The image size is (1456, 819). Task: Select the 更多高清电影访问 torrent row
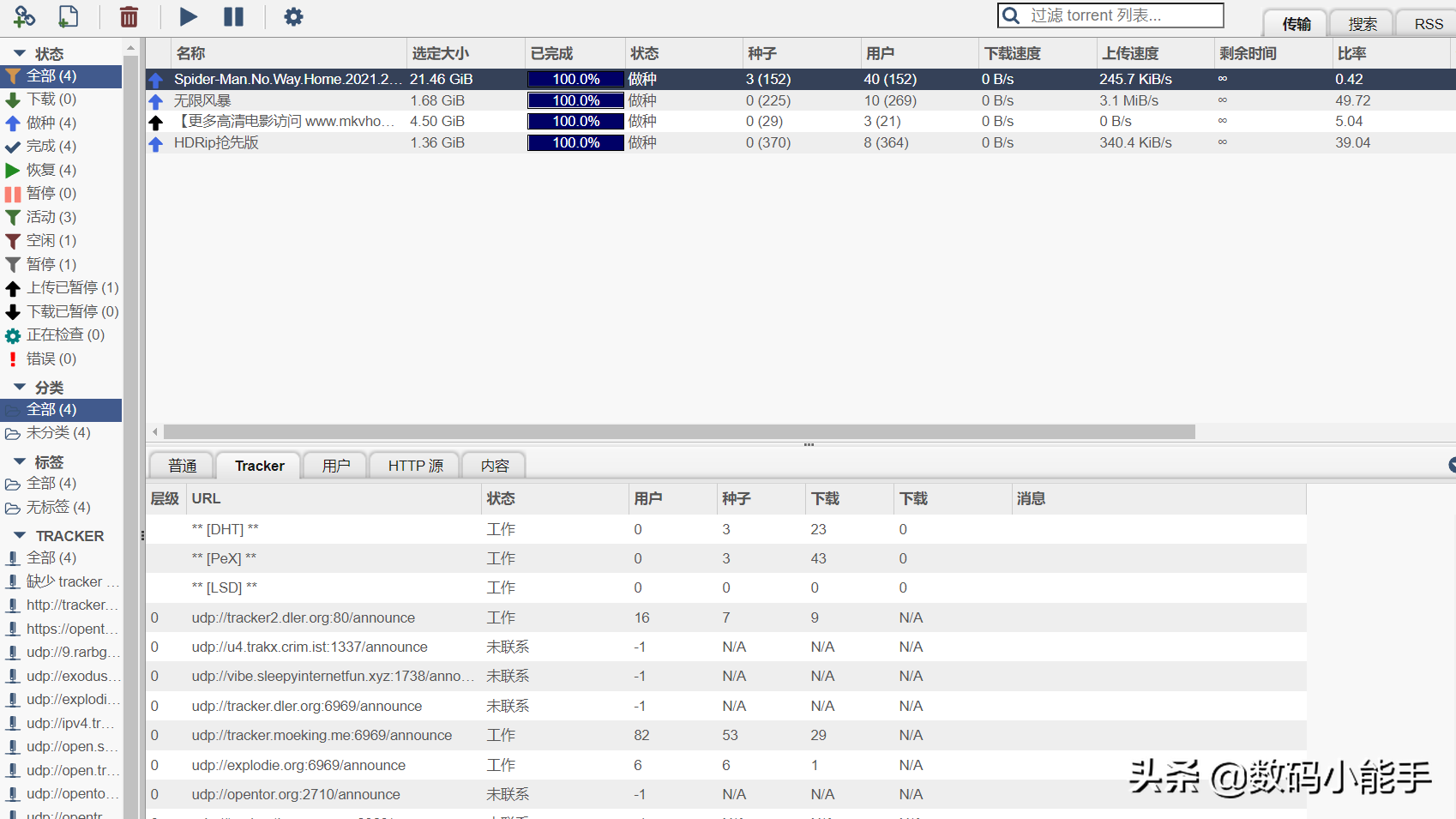coord(801,121)
